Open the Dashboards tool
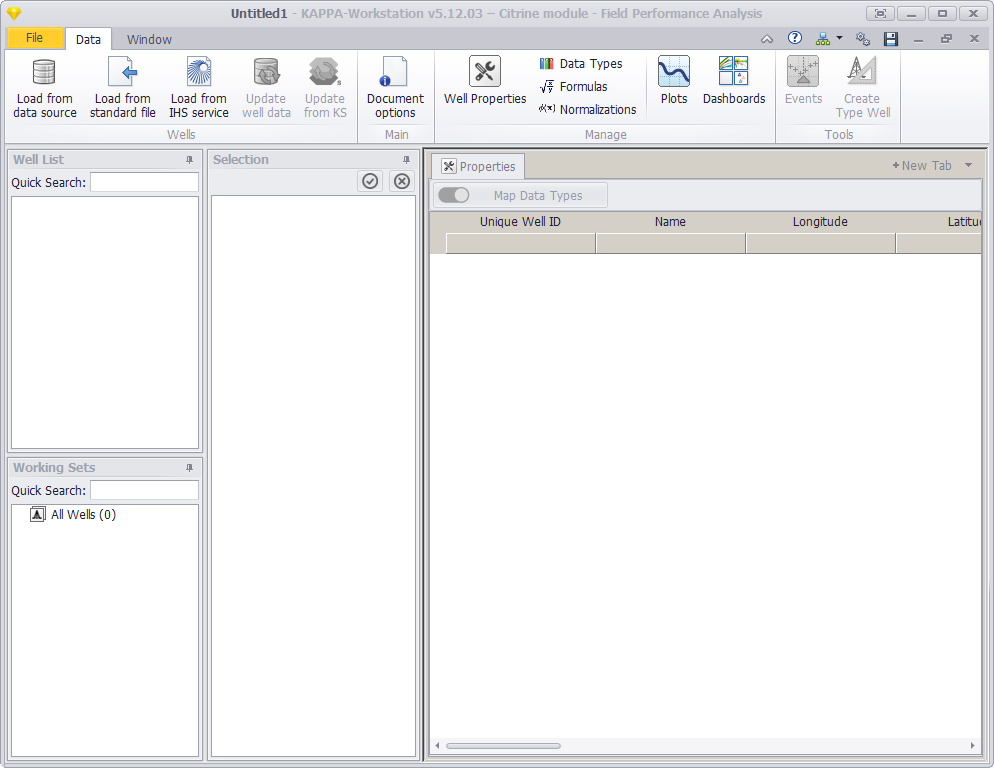Image resolution: width=994 pixels, height=768 pixels. pos(733,81)
